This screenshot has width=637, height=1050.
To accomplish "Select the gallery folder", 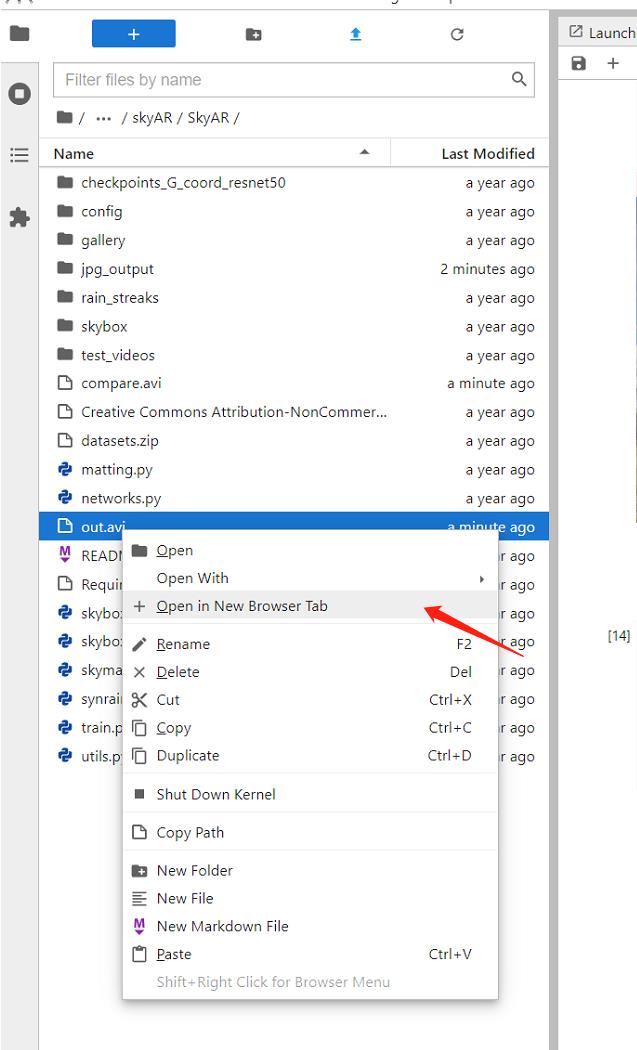I will click(x=293, y=240).
